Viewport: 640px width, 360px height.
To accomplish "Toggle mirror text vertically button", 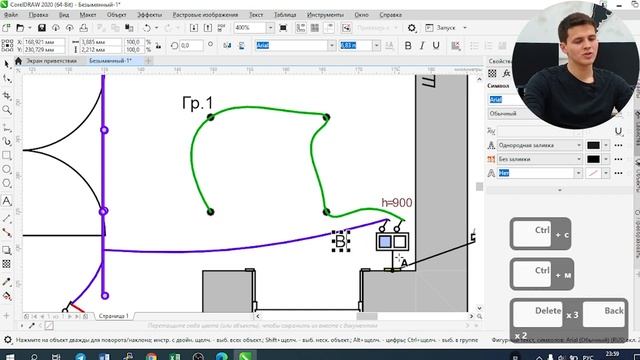I will pos(241,46).
